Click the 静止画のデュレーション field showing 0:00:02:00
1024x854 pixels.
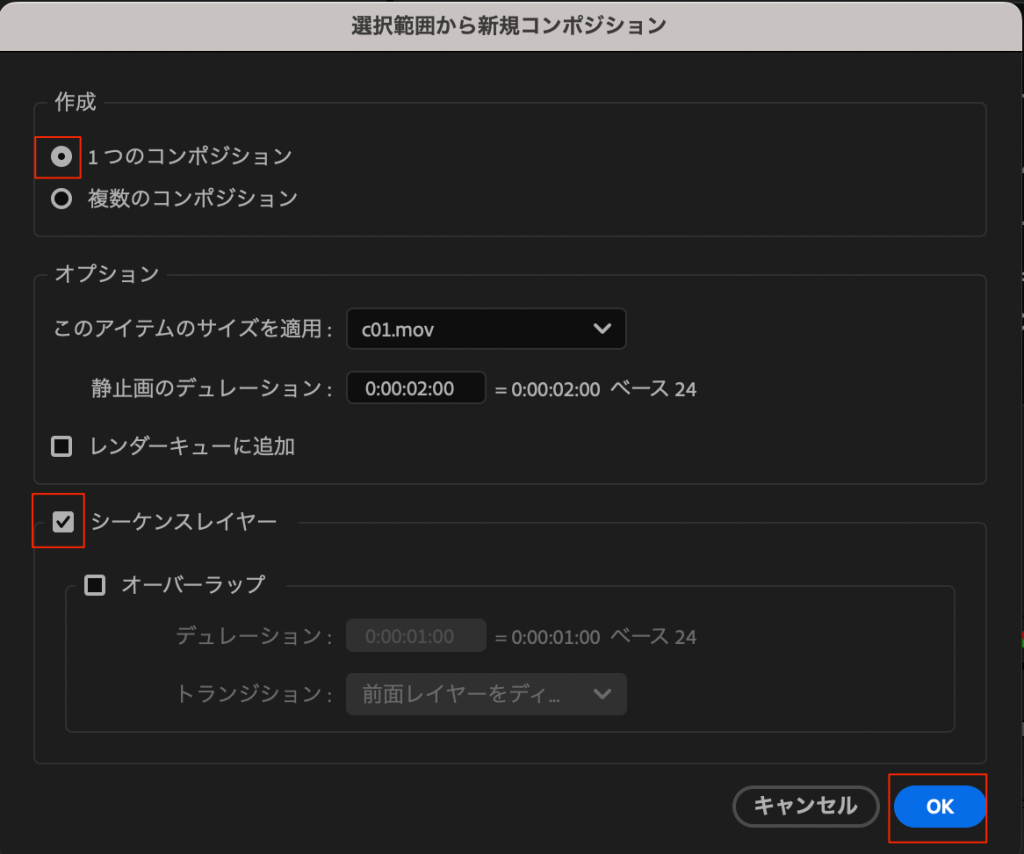(x=415, y=388)
